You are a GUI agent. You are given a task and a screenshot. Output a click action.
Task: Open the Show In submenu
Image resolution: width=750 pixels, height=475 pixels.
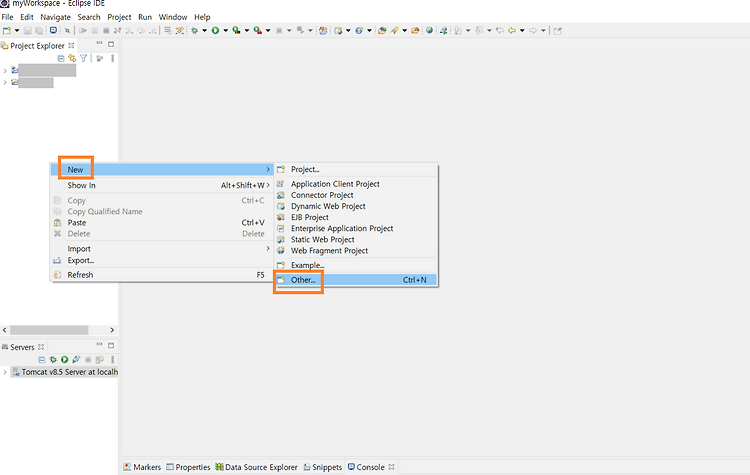coord(162,185)
